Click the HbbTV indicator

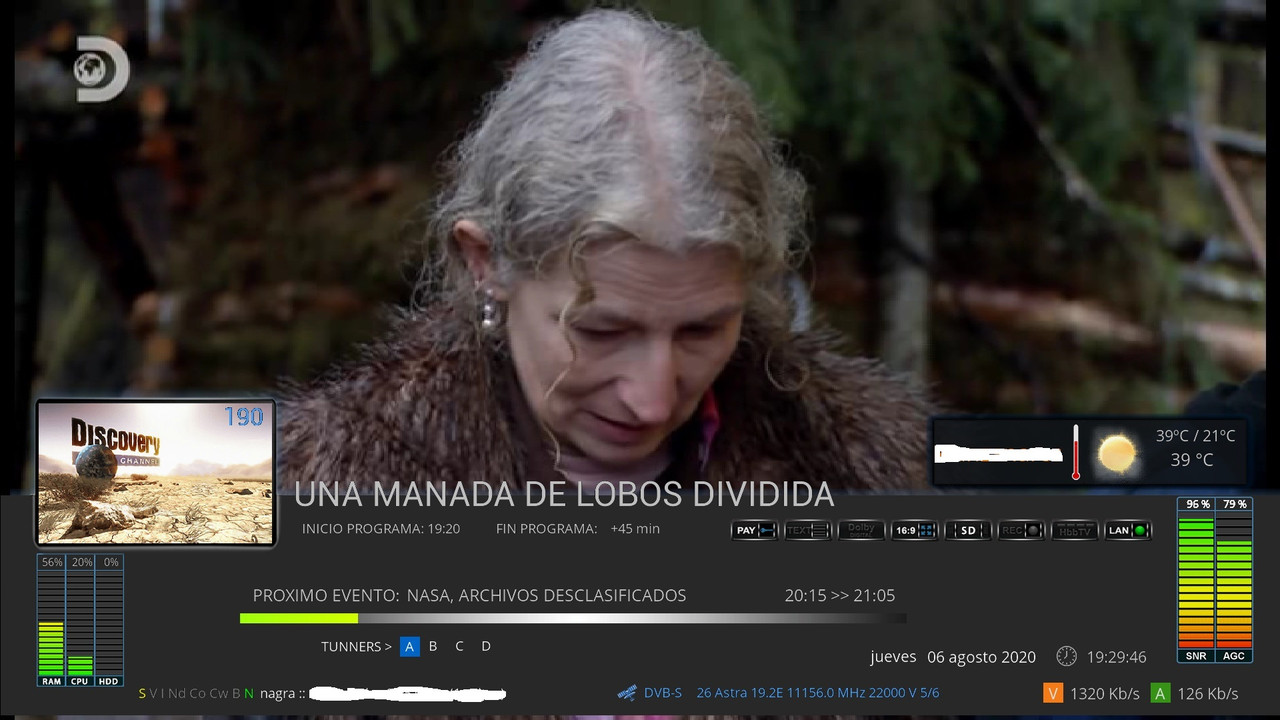[1075, 530]
